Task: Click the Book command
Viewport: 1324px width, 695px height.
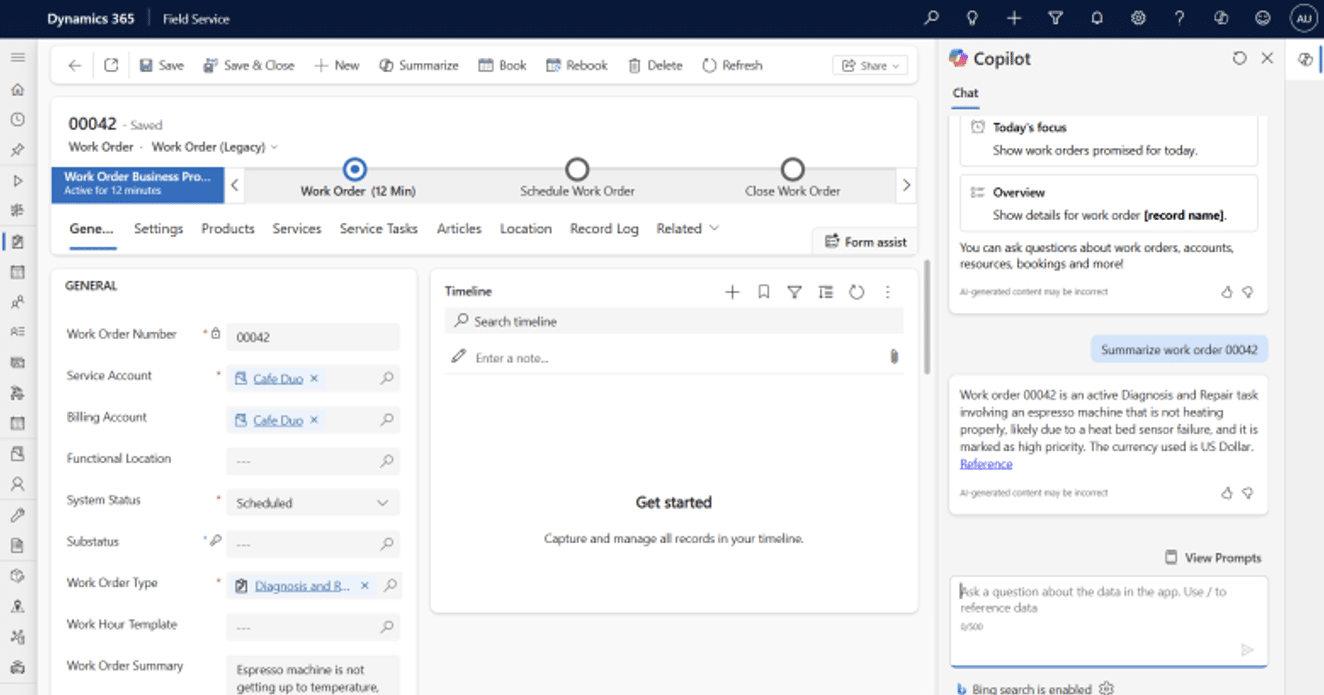Action: [502, 65]
